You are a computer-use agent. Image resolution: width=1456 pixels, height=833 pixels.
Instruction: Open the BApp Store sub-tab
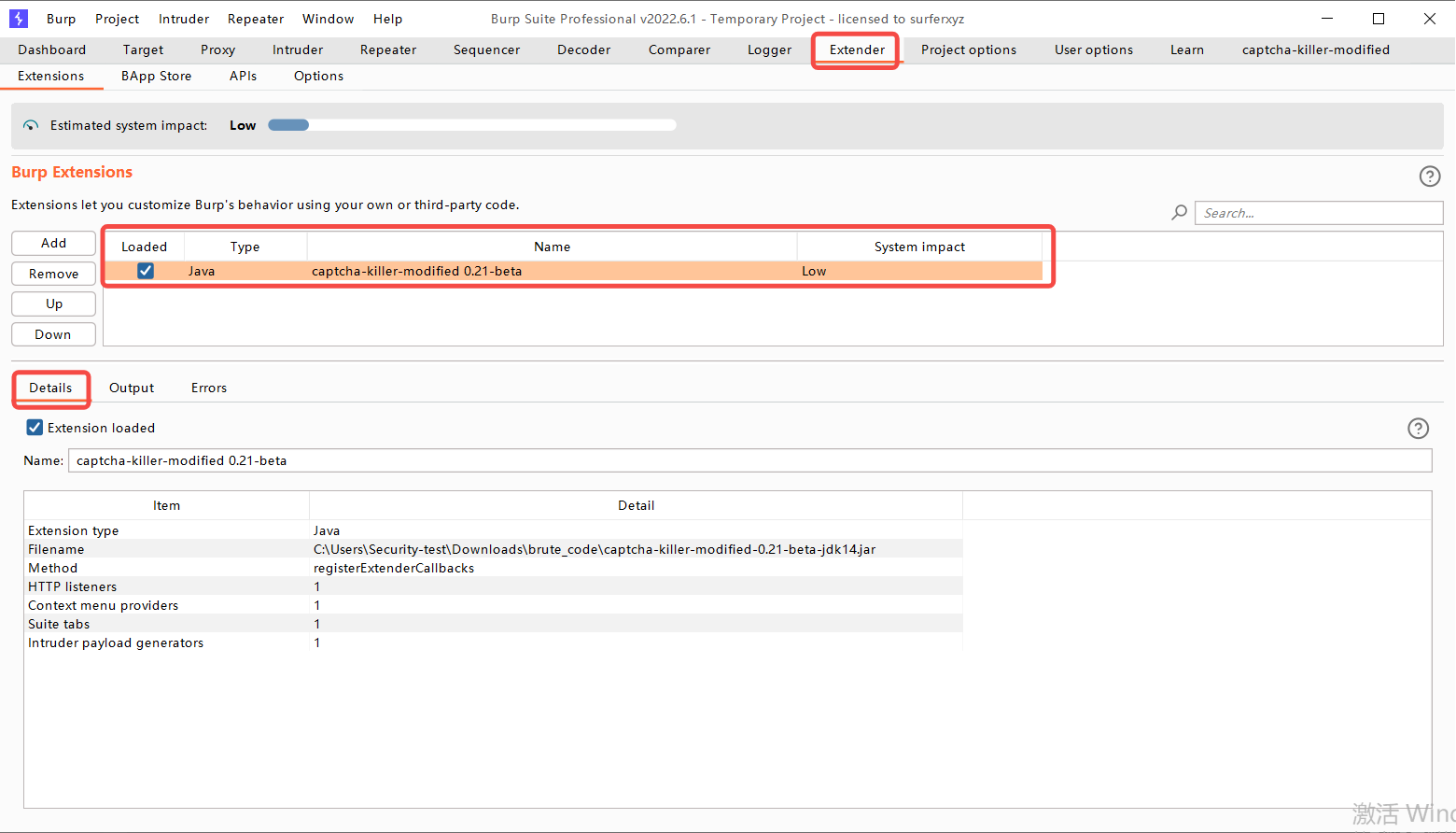point(156,77)
